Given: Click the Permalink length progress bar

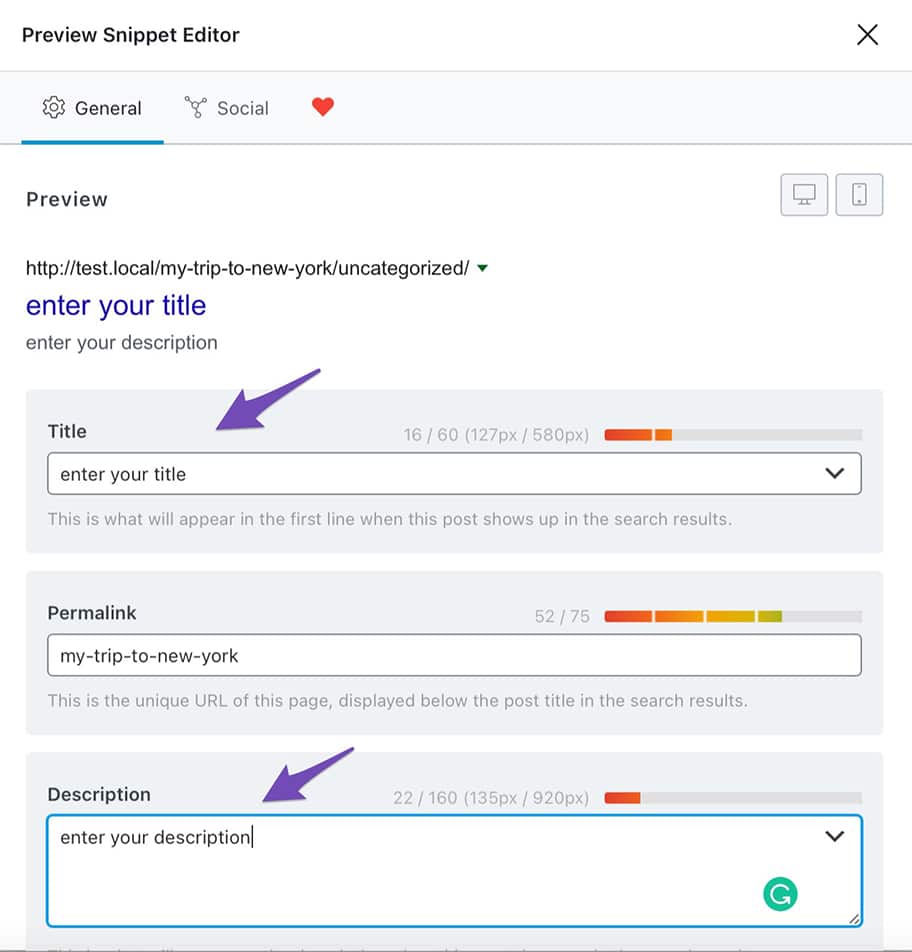Looking at the screenshot, I should pos(733,616).
